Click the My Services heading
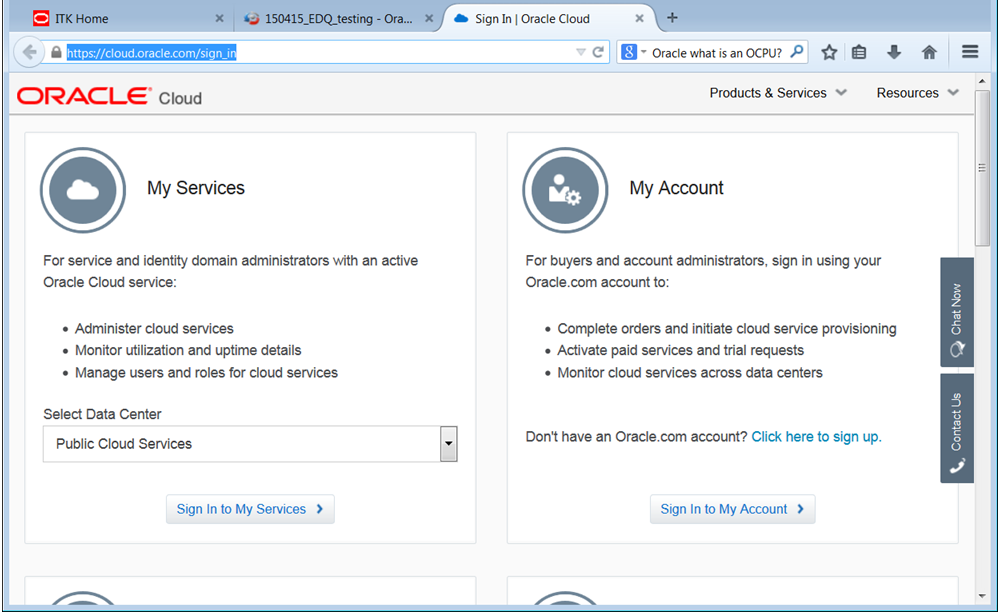 pos(196,188)
